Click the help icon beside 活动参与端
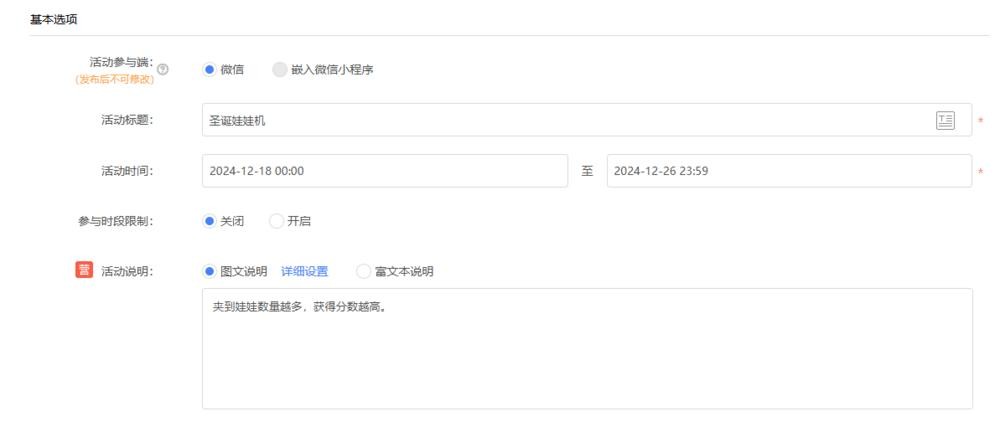 (163, 70)
